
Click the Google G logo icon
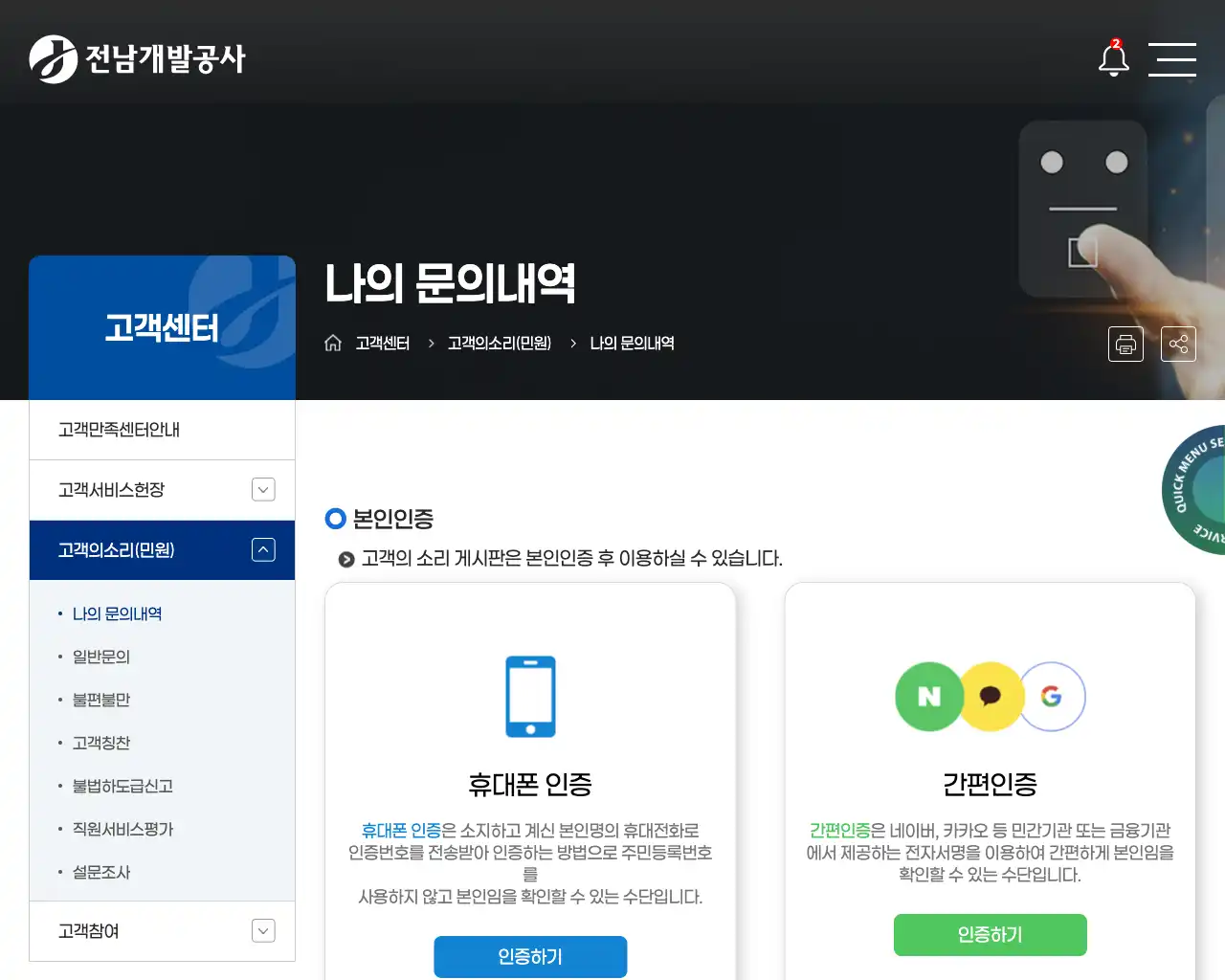[1052, 697]
